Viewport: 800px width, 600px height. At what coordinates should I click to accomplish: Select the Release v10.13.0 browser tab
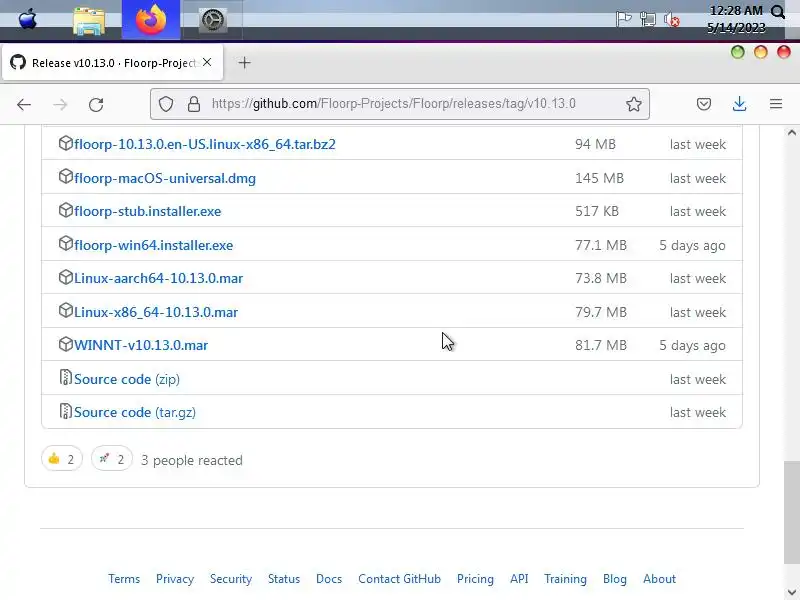click(112, 62)
